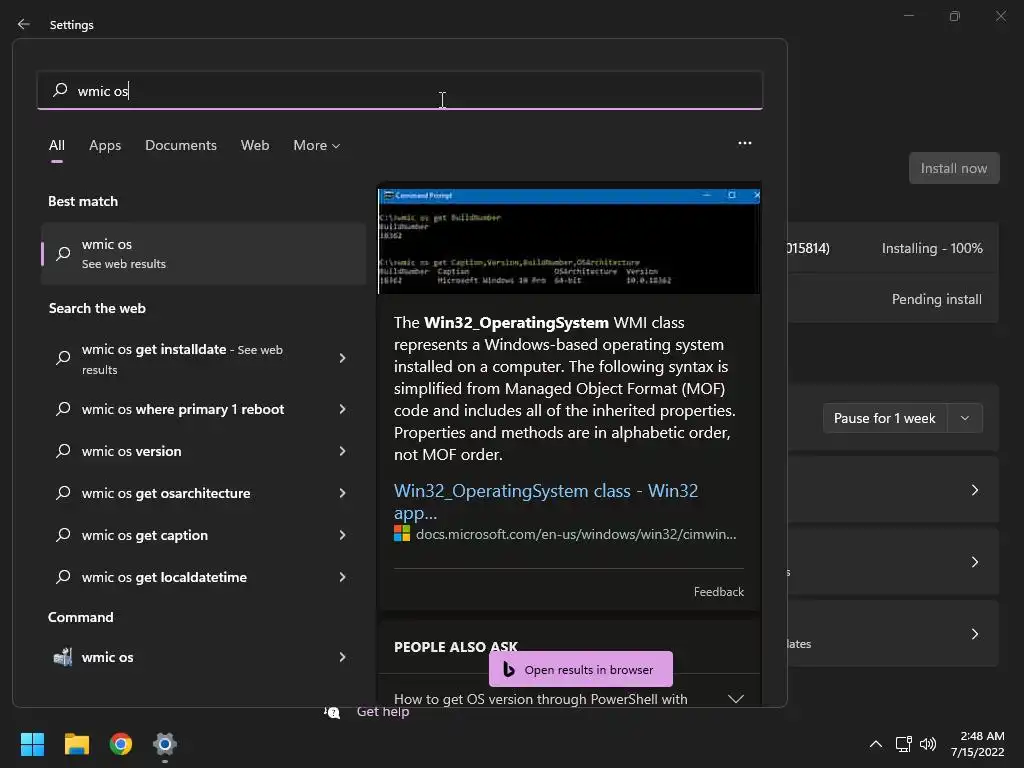This screenshot has height=768, width=1024.
Task: Click the Bing icon in Open results button
Action: click(509, 669)
